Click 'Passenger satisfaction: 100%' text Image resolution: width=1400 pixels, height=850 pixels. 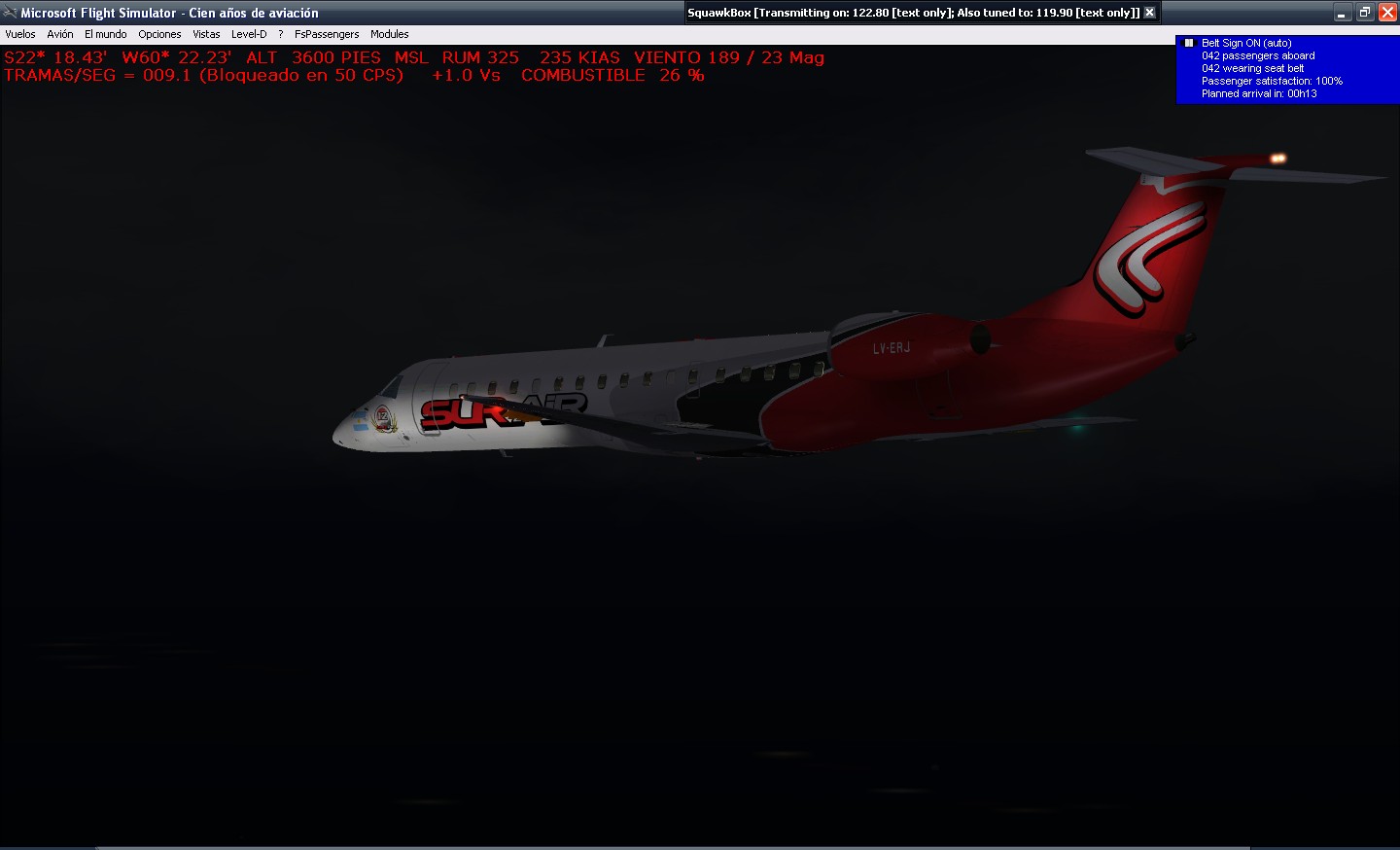point(1272,81)
